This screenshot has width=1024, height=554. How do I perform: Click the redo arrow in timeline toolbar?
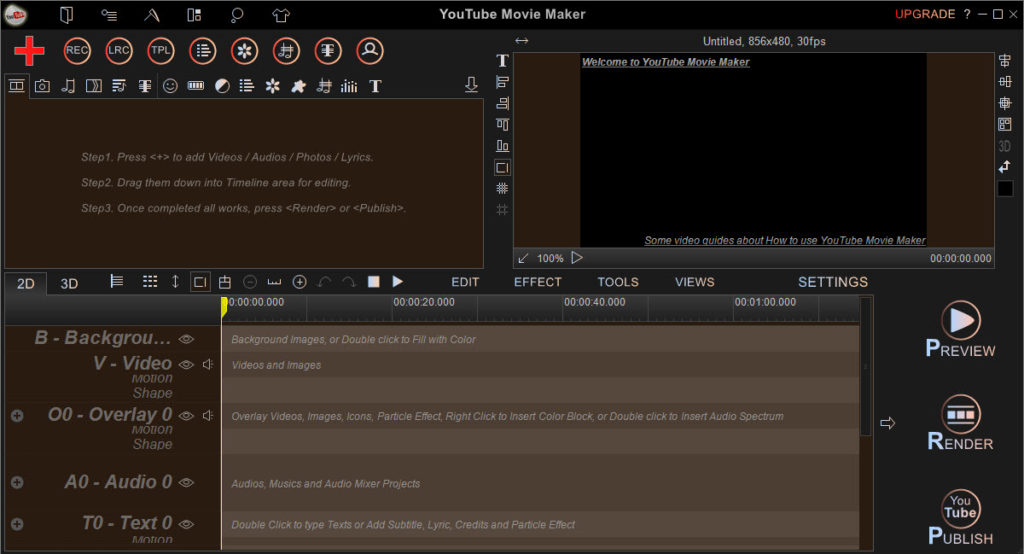[x=349, y=282]
